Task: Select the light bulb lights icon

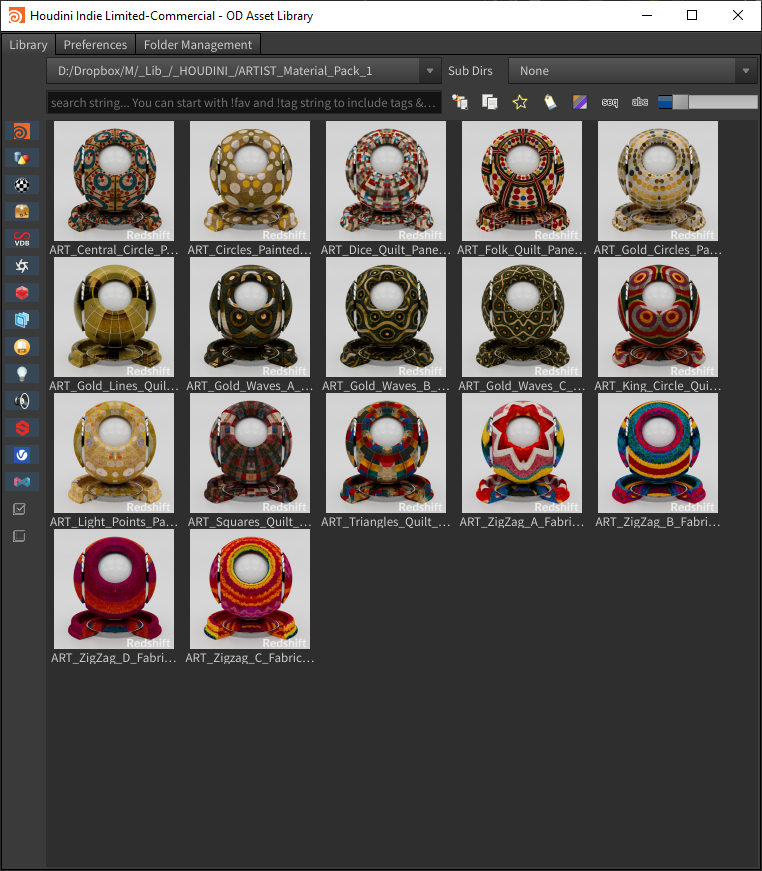Action: (x=22, y=374)
